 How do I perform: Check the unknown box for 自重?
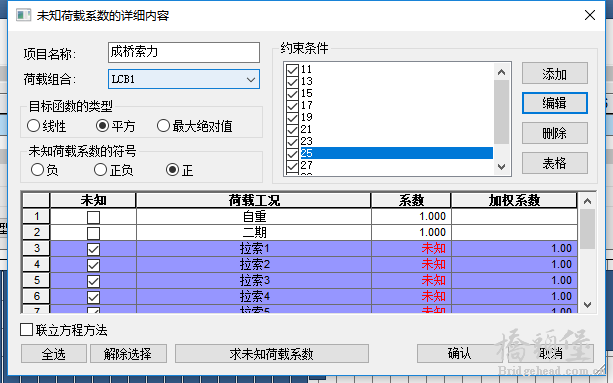93,217
